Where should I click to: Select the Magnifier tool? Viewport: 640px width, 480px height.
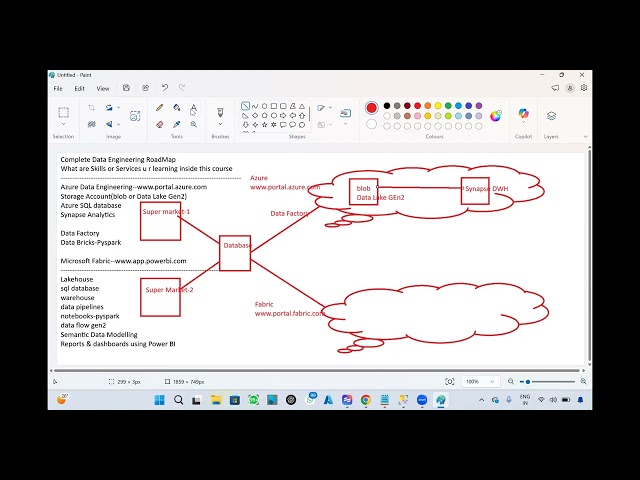point(193,124)
